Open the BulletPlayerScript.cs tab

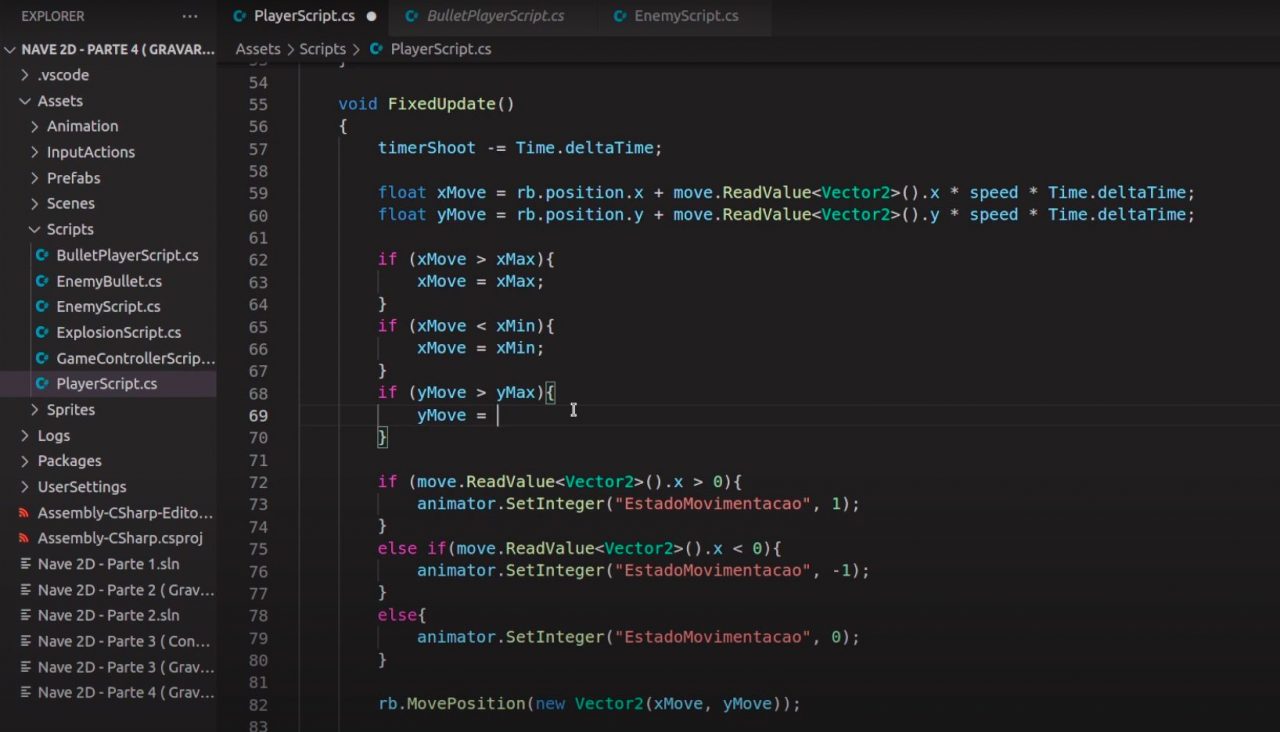(495, 16)
